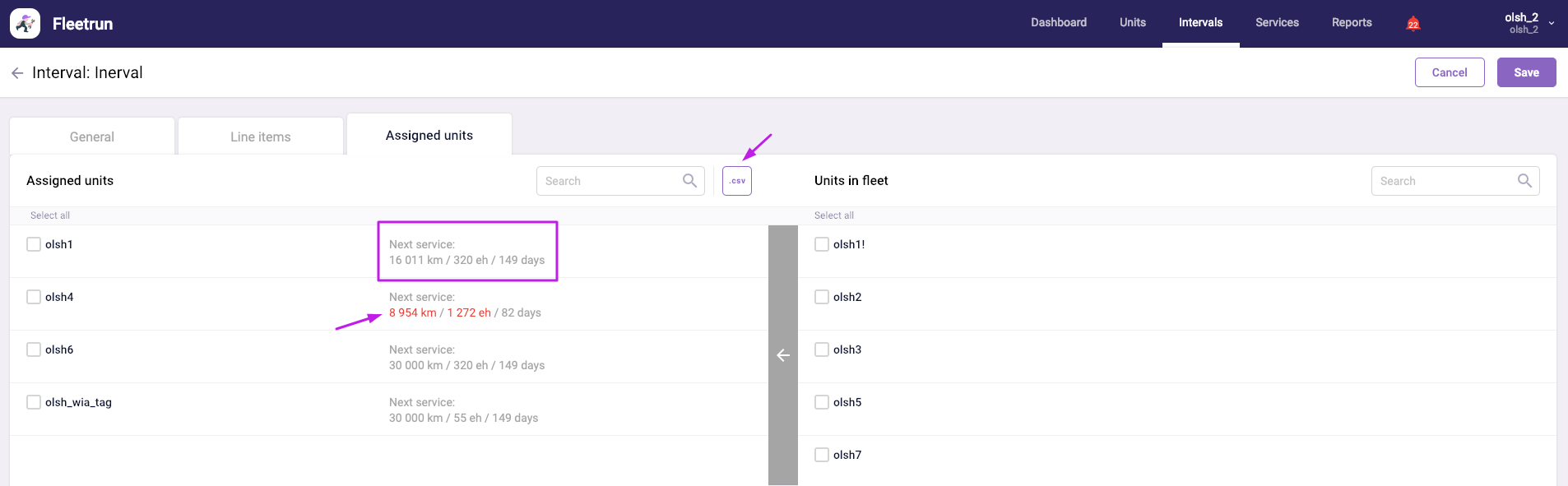Select all assigned units
1568x486 pixels.
coord(50,215)
